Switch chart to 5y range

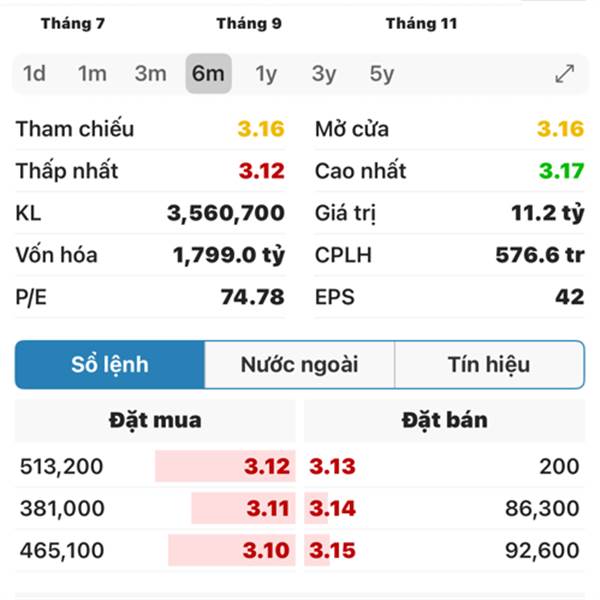click(x=382, y=73)
